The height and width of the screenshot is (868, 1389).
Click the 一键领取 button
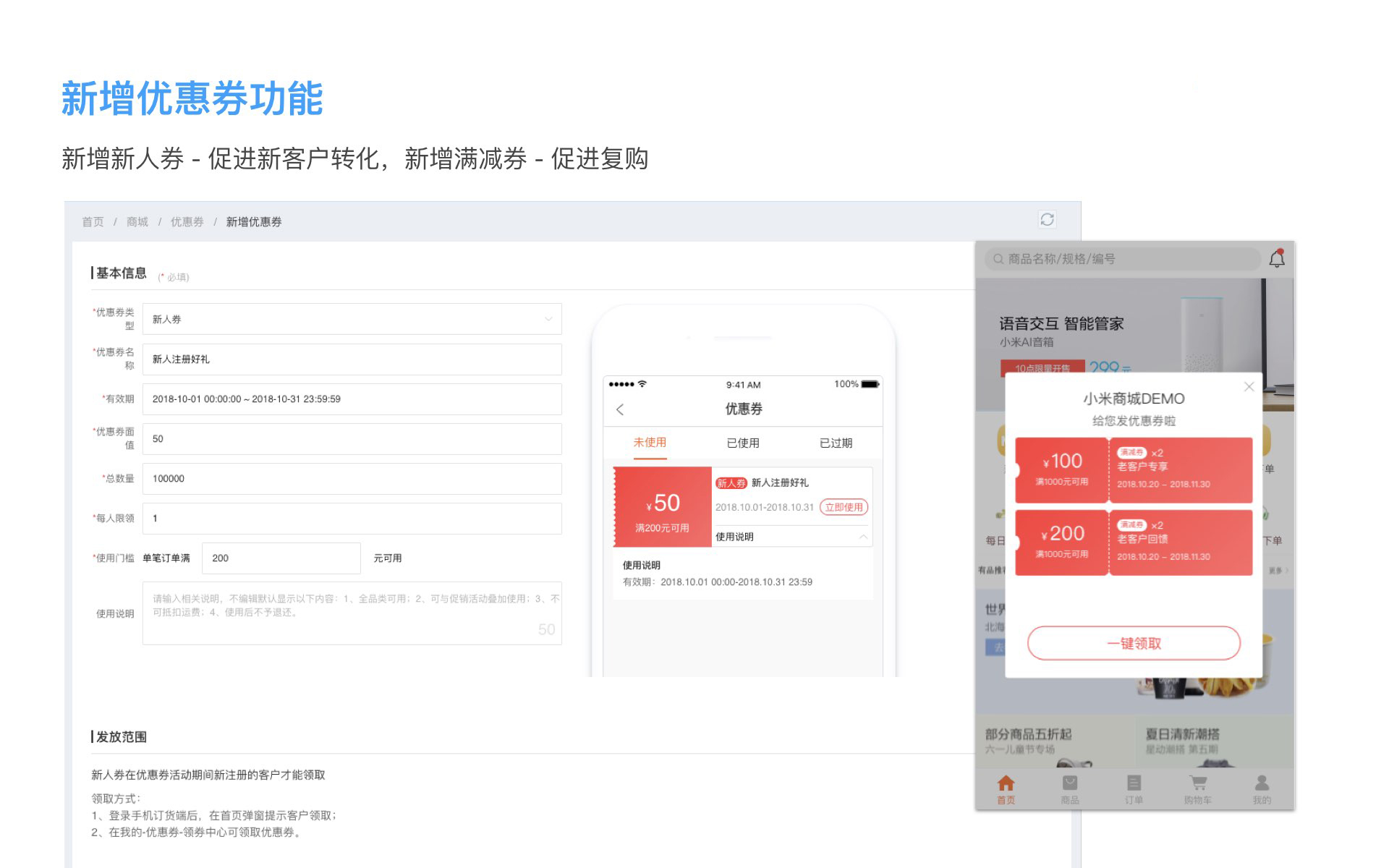(1134, 643)
